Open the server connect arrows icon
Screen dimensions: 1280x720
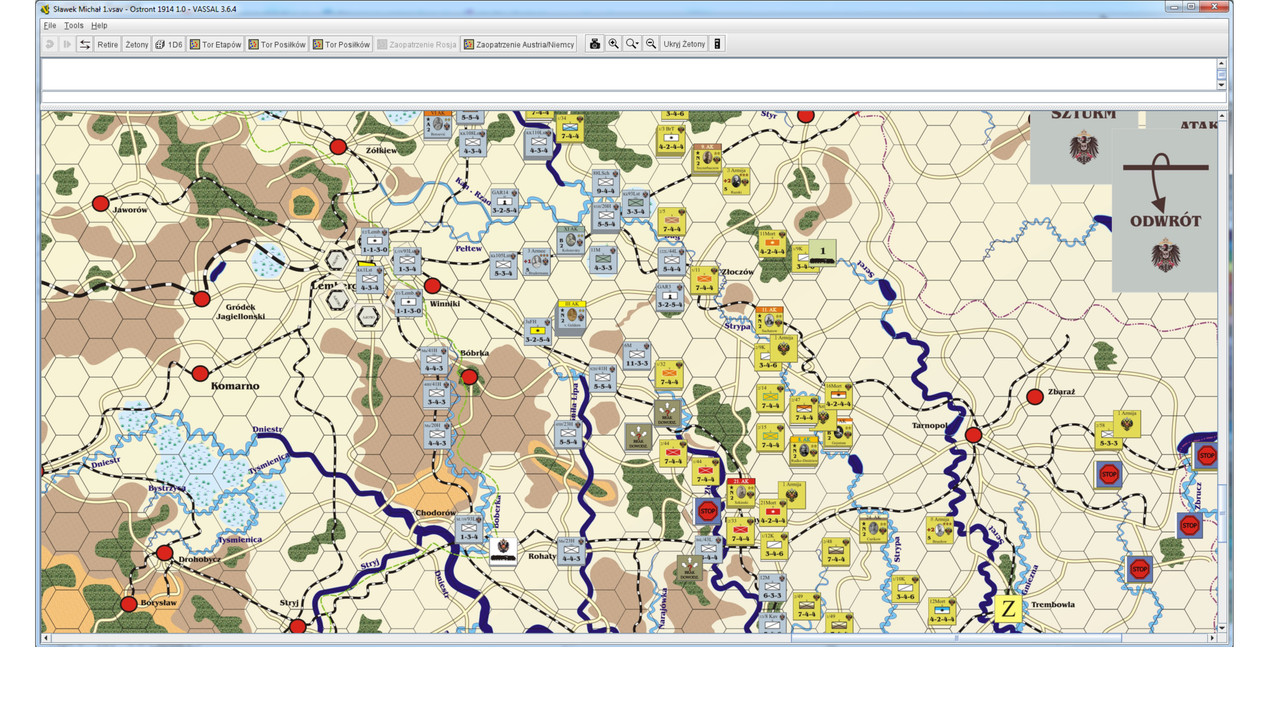(85, 44)
